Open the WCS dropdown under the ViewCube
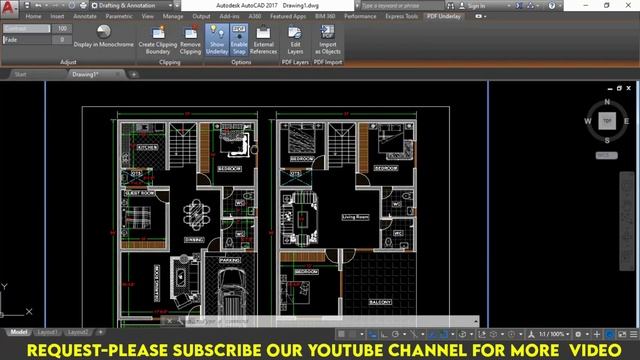Viewport: 640px width, 360px height. tap(607, 156)
